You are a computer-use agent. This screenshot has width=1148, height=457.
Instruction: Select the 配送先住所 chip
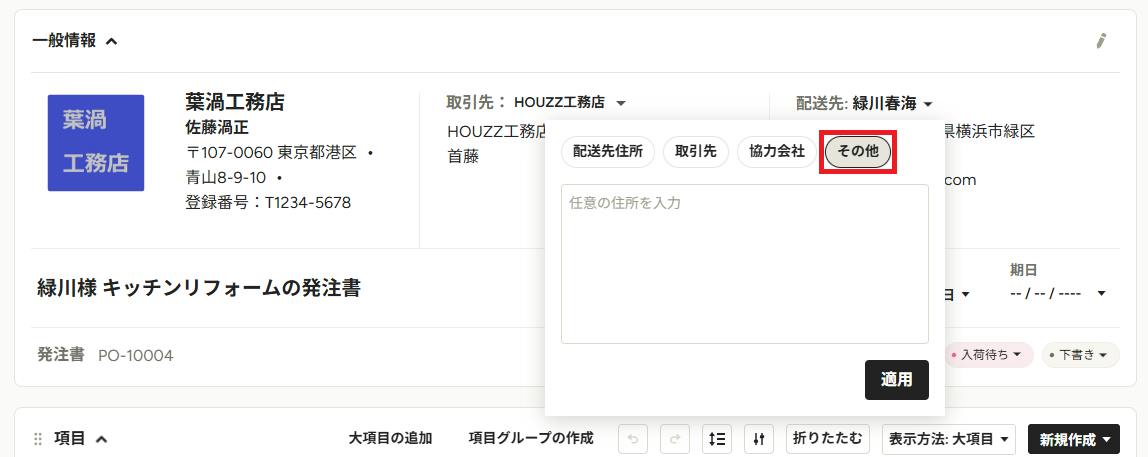tap(608, 152)
